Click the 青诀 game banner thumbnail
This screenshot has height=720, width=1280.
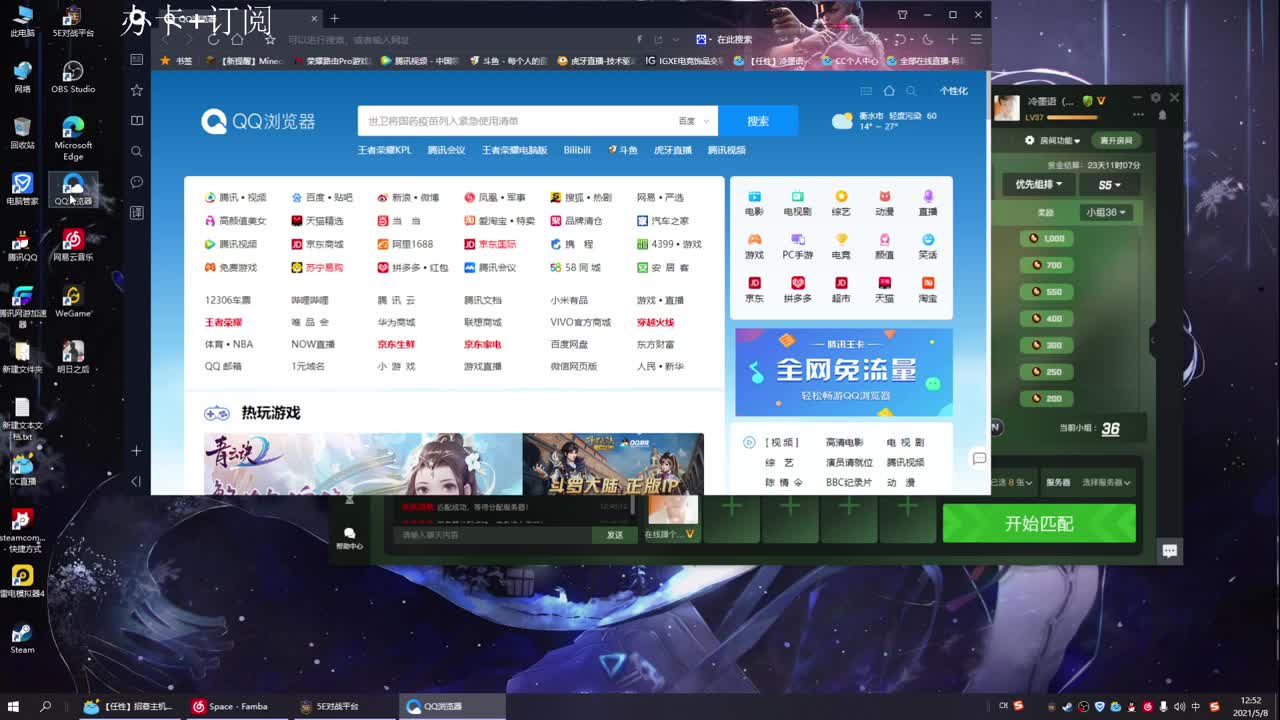click(x=363, y=464)
